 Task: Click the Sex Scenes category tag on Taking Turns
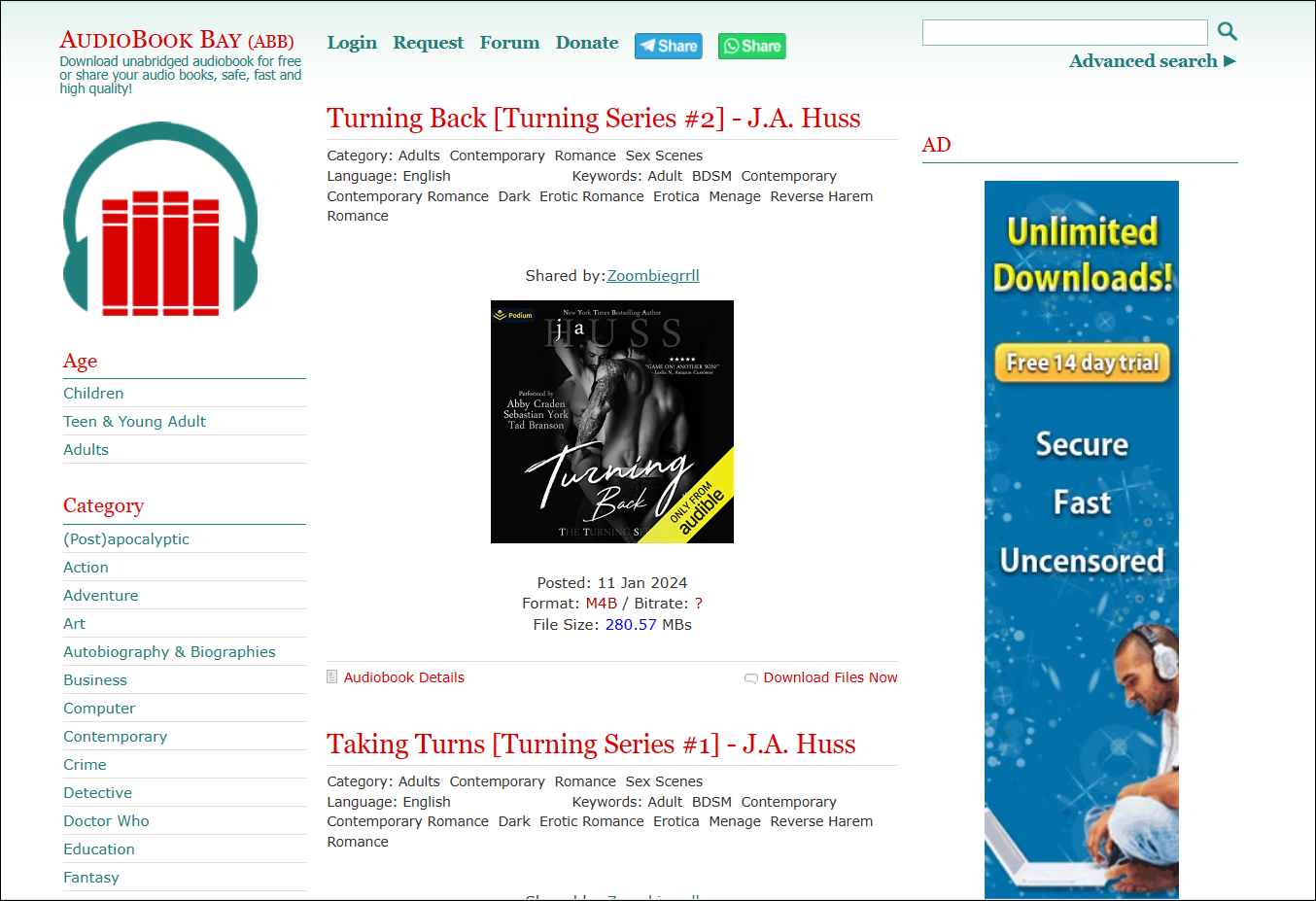click(x=664, y=781)
